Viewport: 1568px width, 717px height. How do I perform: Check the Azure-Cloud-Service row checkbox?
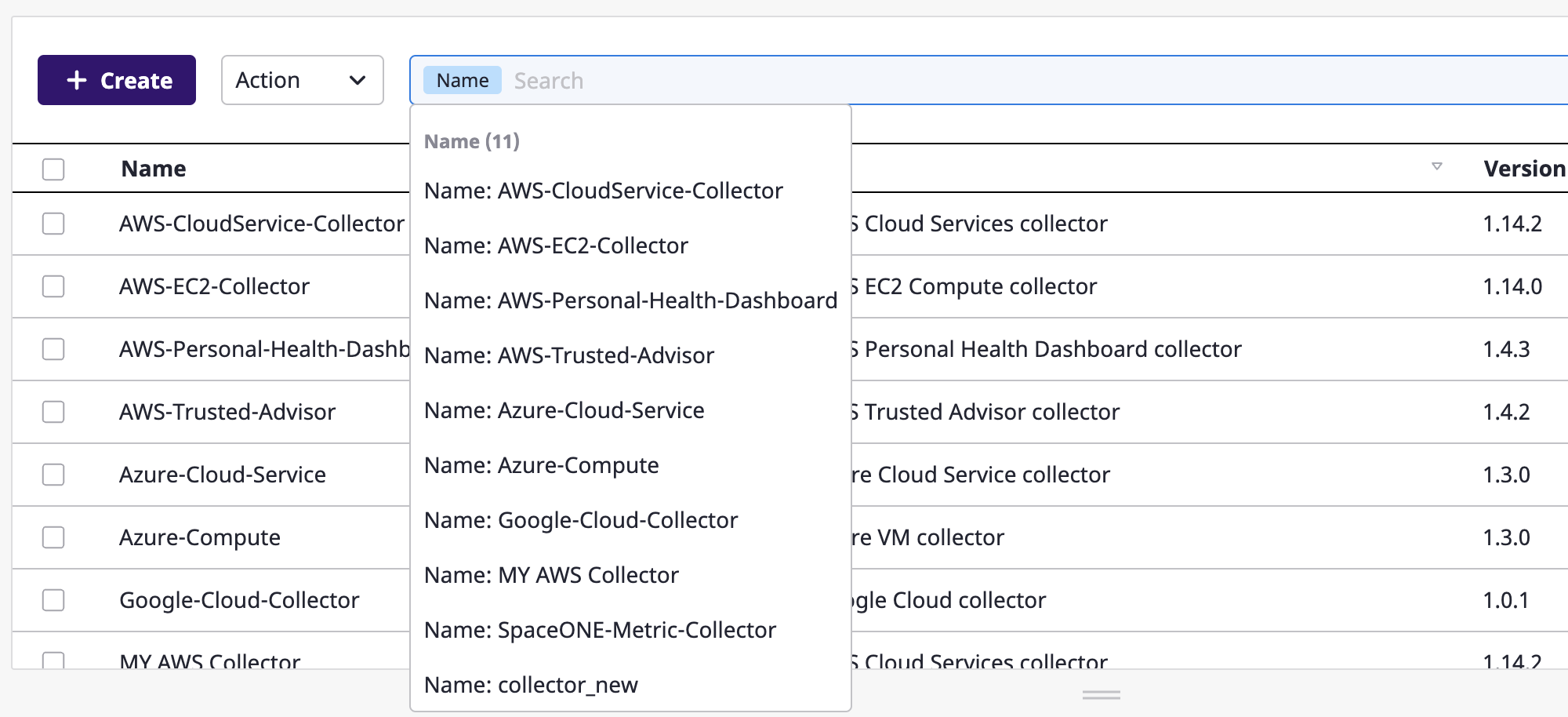coord(53,475)
